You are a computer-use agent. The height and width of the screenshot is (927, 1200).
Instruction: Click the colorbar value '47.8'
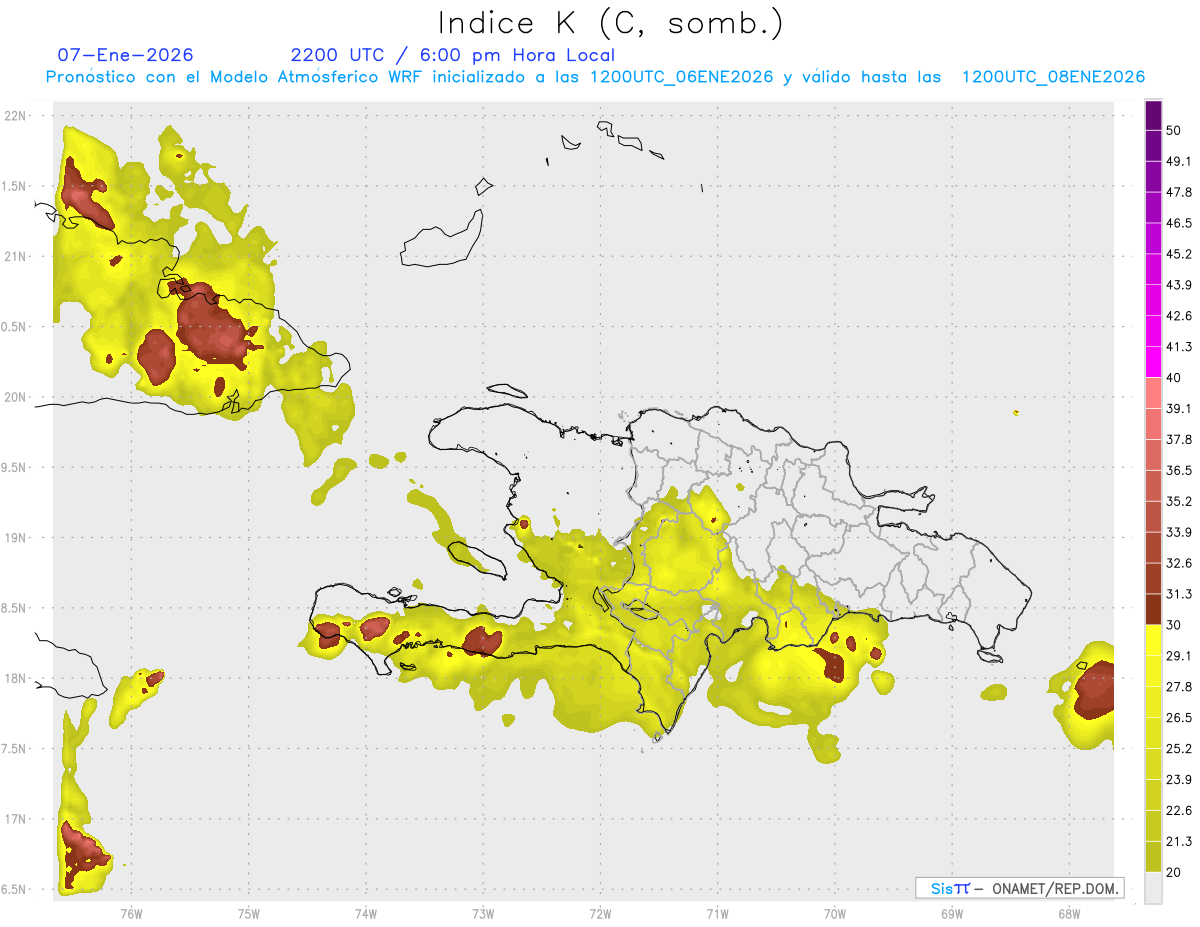(x=1179, y=192)
